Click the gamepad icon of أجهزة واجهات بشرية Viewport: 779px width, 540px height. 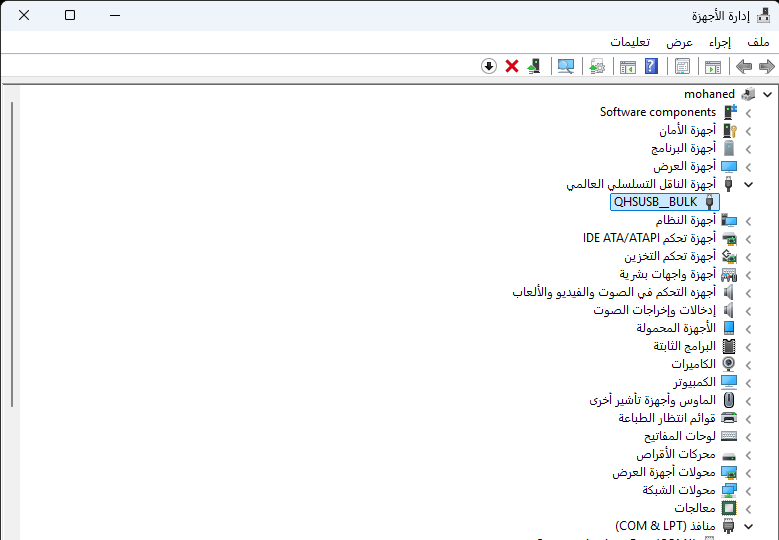(x=729, y=274)
